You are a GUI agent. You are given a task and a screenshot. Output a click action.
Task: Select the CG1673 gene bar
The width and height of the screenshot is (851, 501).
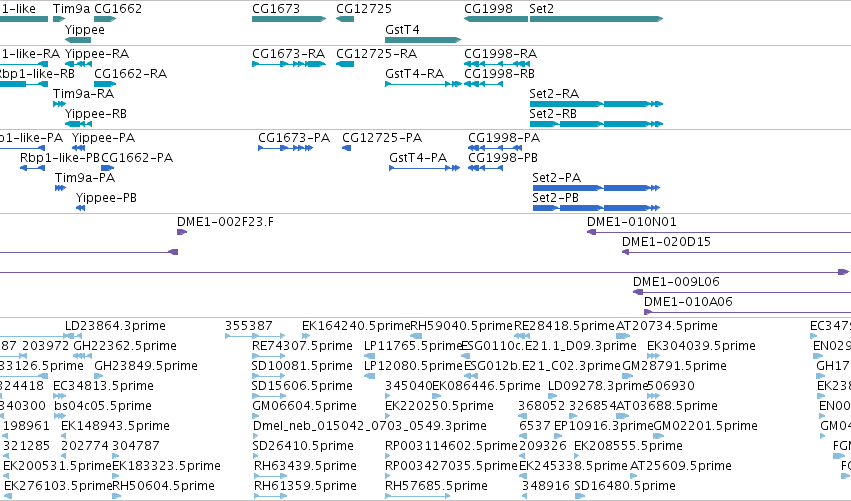coord(289,19)
